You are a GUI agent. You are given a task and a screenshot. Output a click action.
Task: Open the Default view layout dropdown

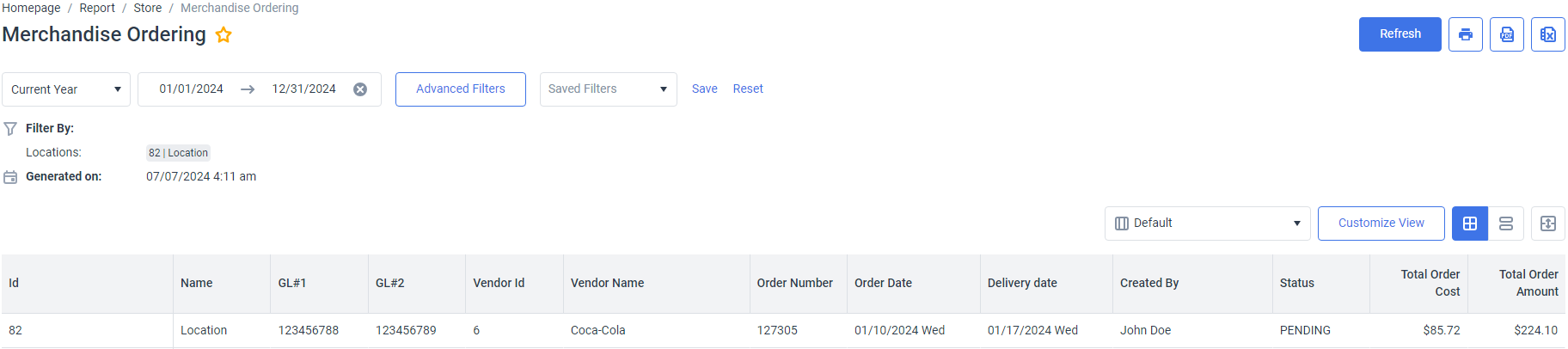point(1207,223)
